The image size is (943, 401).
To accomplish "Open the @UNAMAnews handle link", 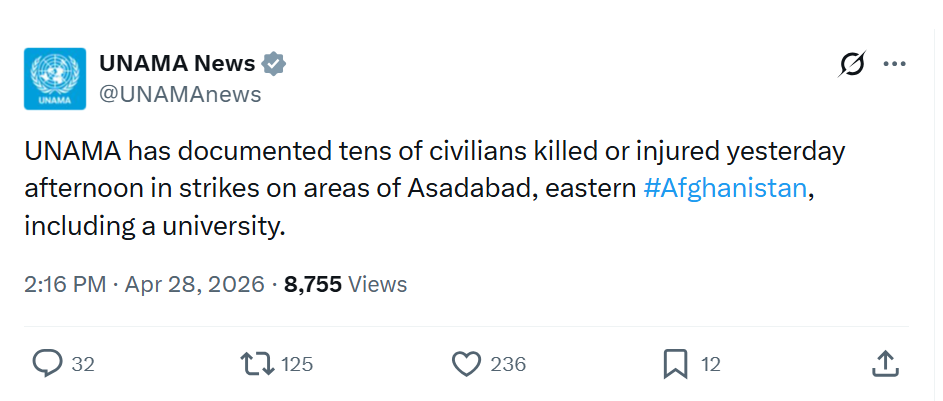I will tap(180, 94).
